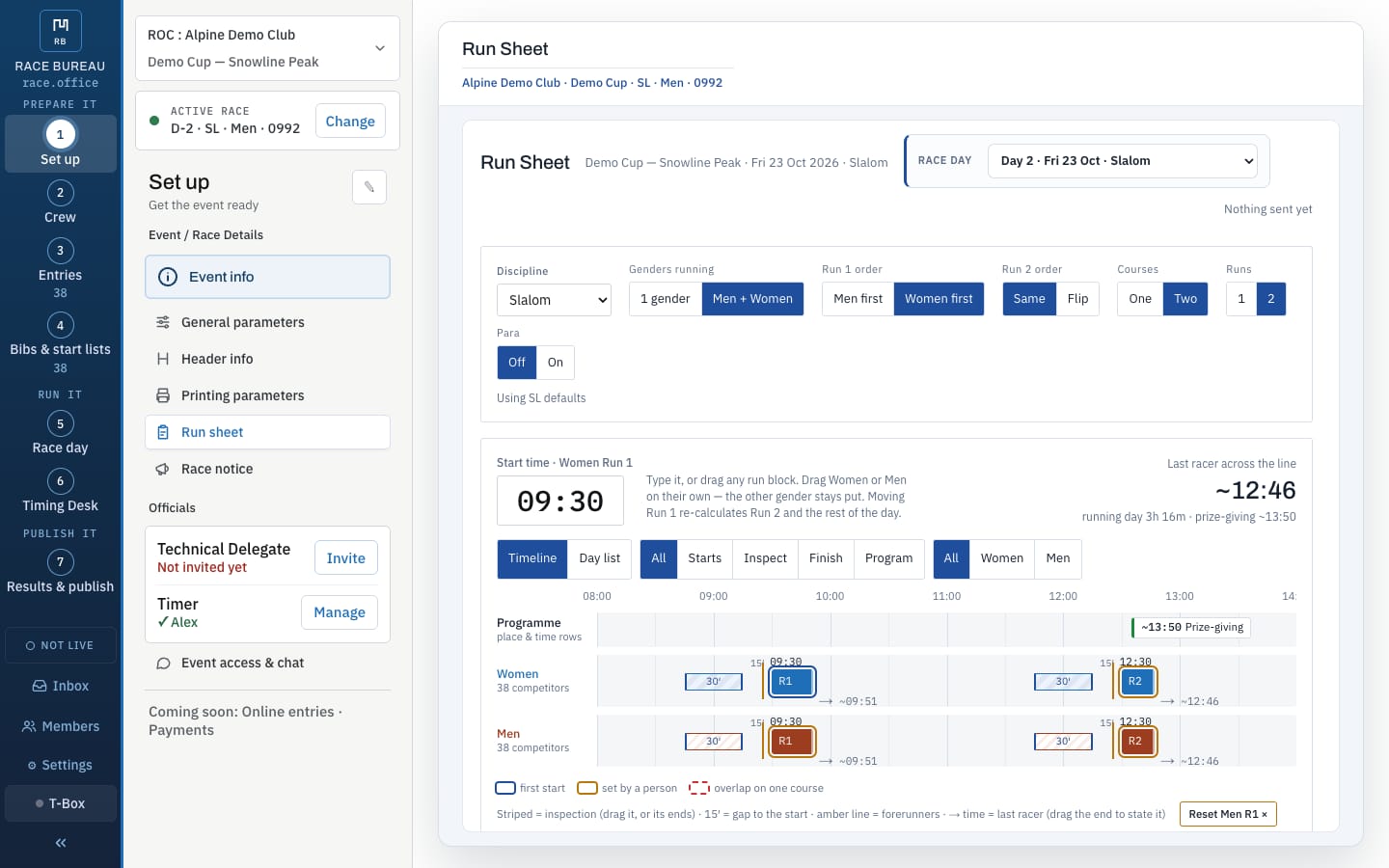The height and width of the screenshot is (868, 1389).
Task: Open Members page
Action: [x=61, y=726]
